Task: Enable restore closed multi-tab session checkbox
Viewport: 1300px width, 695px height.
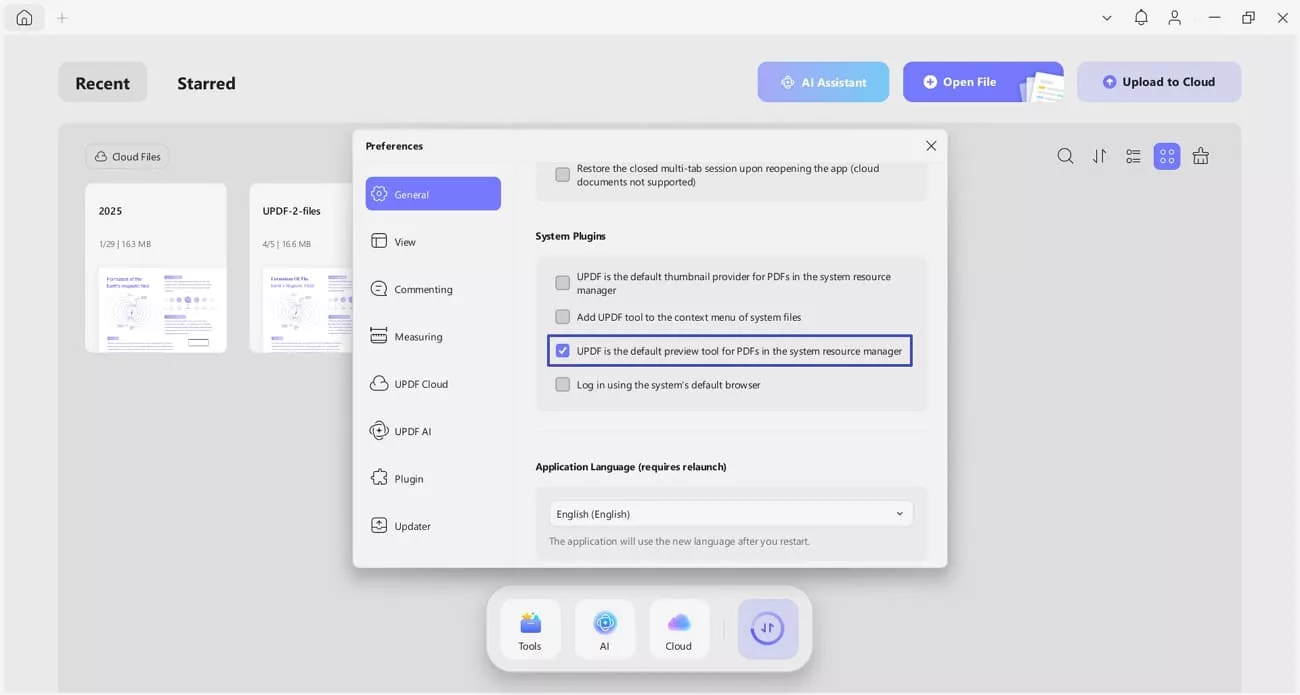Action: pyautogui.click(x=563, y=175)
